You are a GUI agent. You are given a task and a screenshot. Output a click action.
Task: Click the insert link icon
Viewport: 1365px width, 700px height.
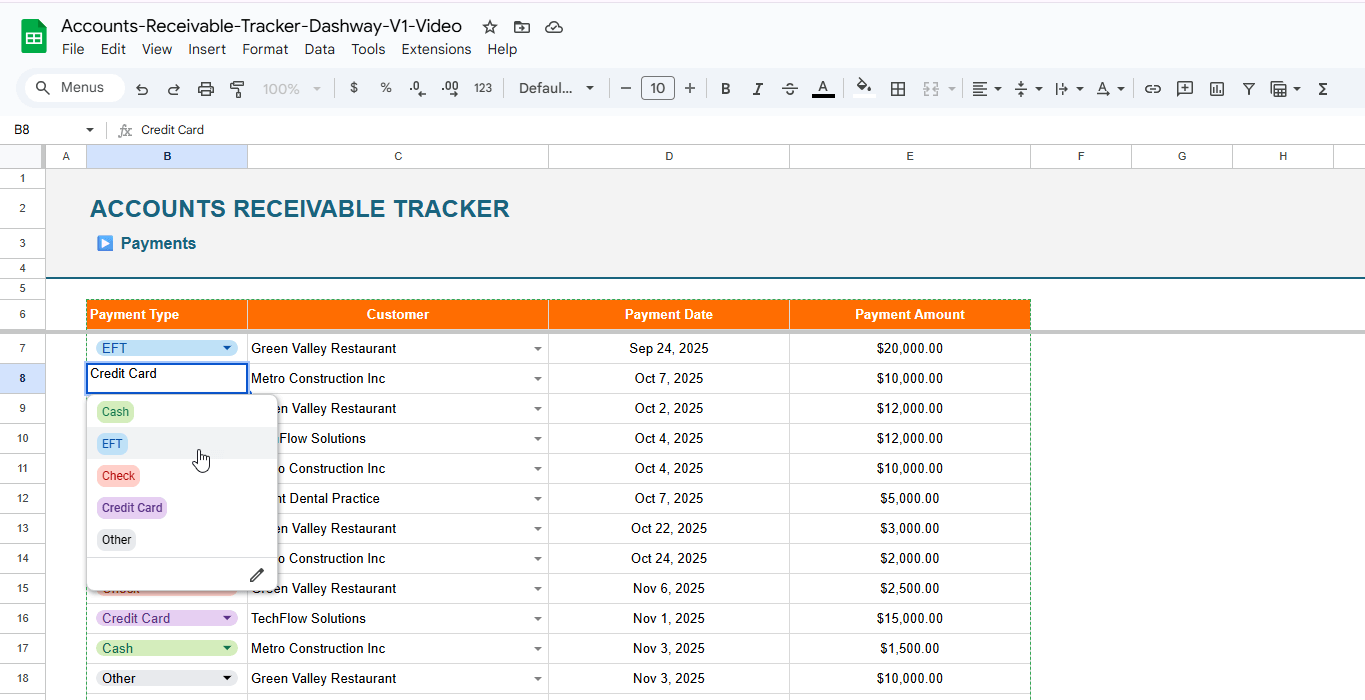point(1153,89)
